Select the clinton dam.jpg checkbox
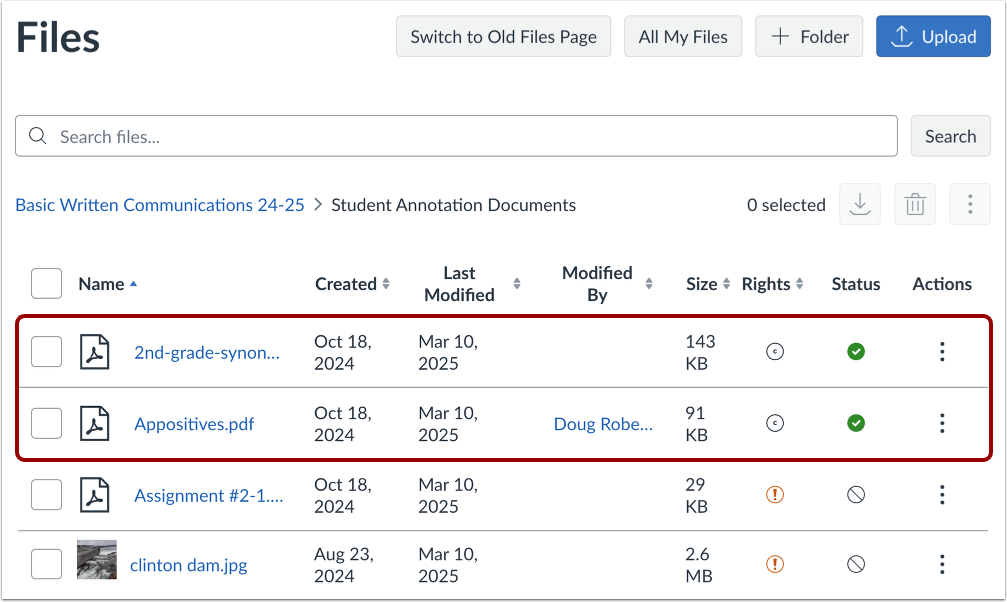 point(46,564)
